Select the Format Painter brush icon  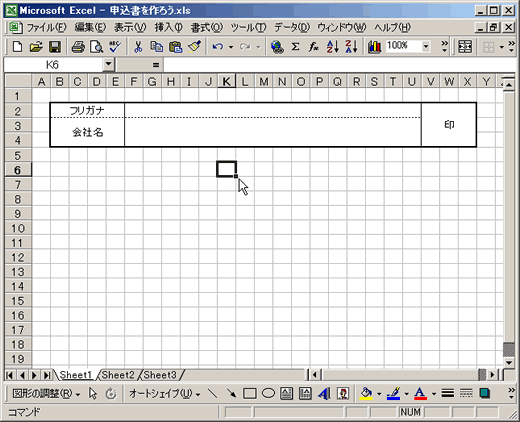[194, 47]
